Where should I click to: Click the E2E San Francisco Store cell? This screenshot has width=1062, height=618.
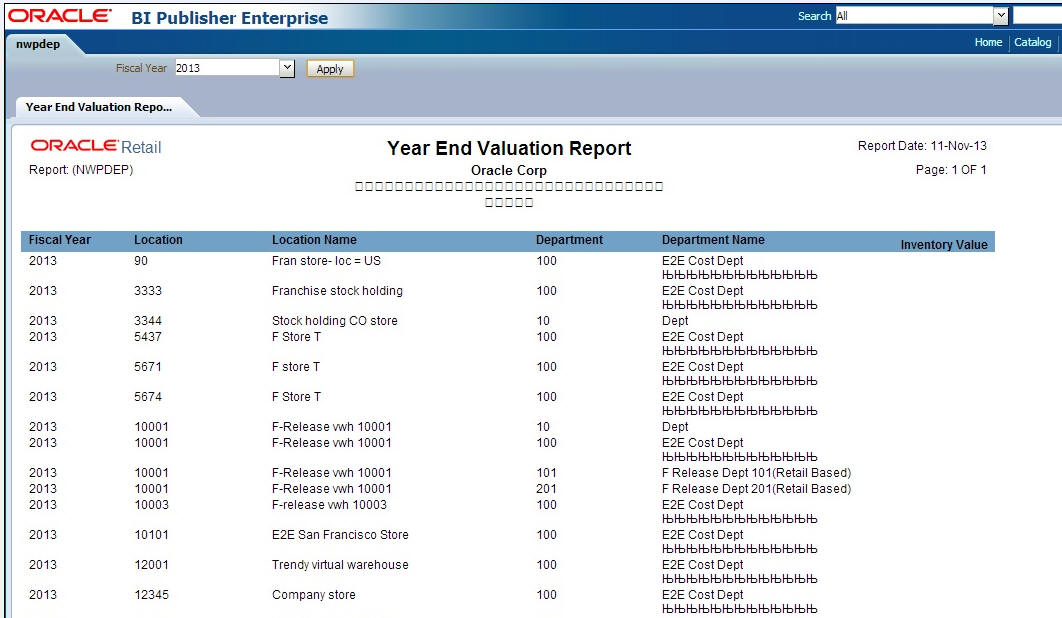pos(340,535)
